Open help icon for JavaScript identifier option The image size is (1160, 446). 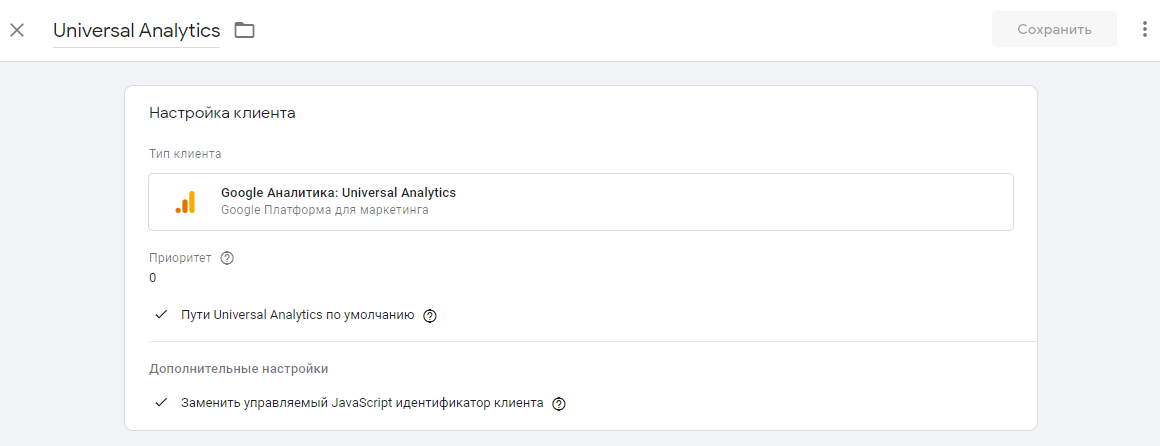tap(559, 404)
